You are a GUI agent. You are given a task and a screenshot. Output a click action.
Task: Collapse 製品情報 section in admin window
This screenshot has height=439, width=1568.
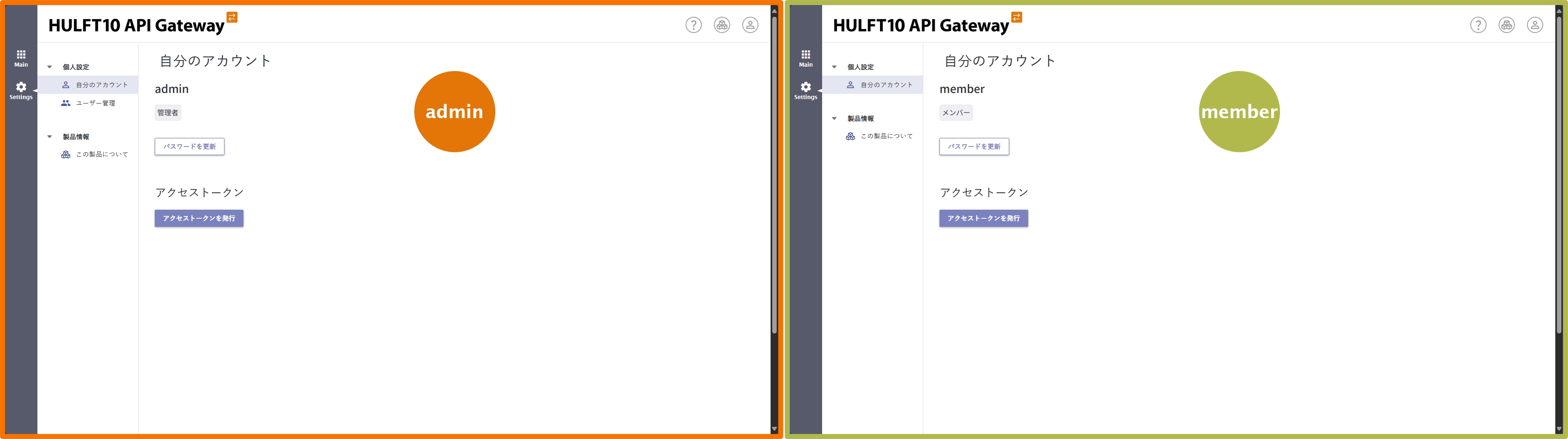(50, 137)
